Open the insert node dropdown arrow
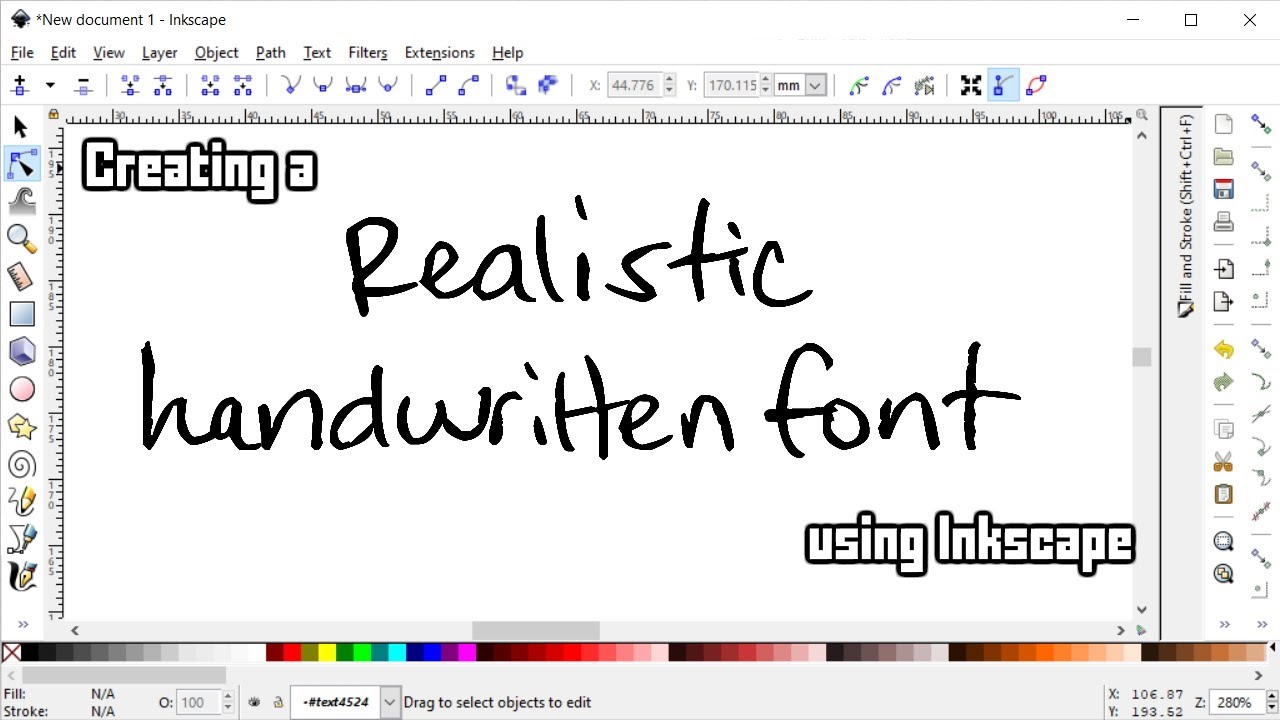 click(x=50, y=85)
